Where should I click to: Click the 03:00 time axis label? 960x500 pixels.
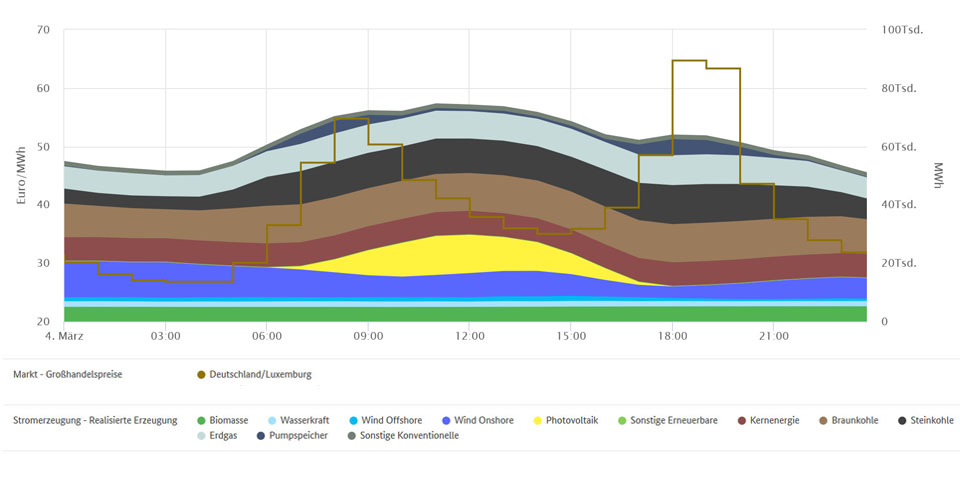165,336
